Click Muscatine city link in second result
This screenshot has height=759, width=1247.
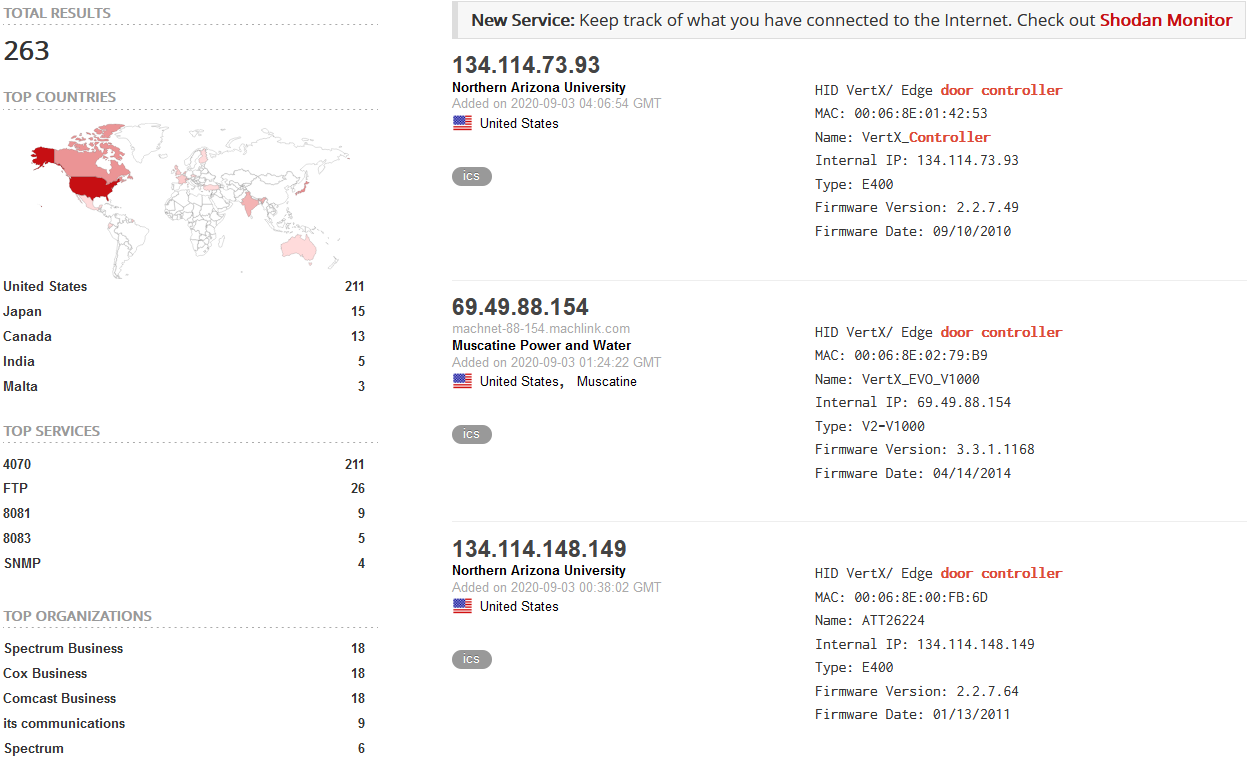(607, 381)
